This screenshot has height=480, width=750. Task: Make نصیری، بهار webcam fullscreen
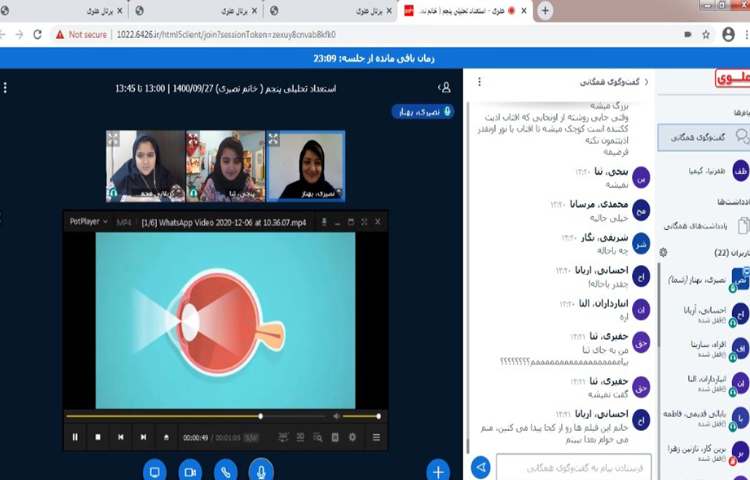tap(274, 139)
